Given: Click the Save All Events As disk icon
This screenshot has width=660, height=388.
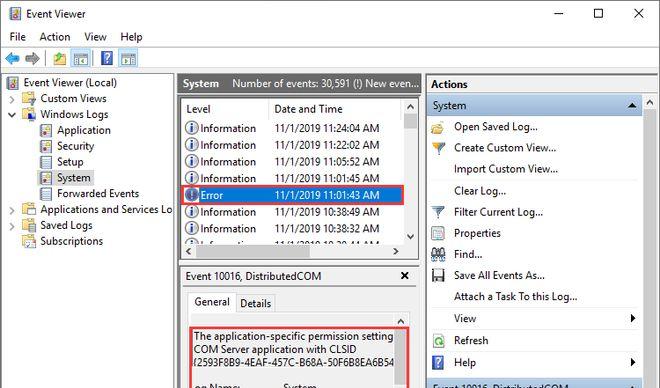Looking at the screenshot, I should tap(438, 275).
